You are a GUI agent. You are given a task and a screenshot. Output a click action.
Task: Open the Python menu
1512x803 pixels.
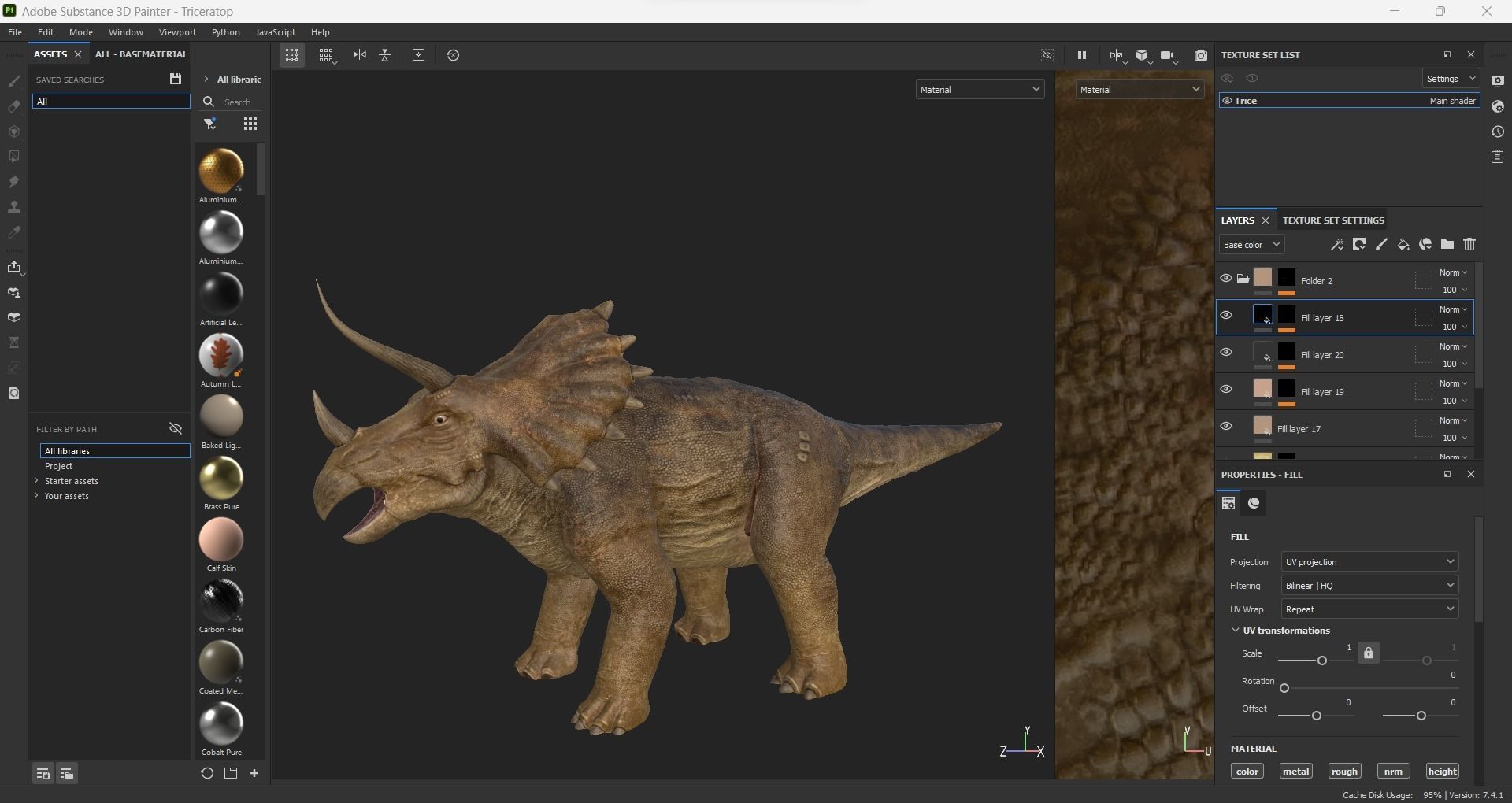225,32
